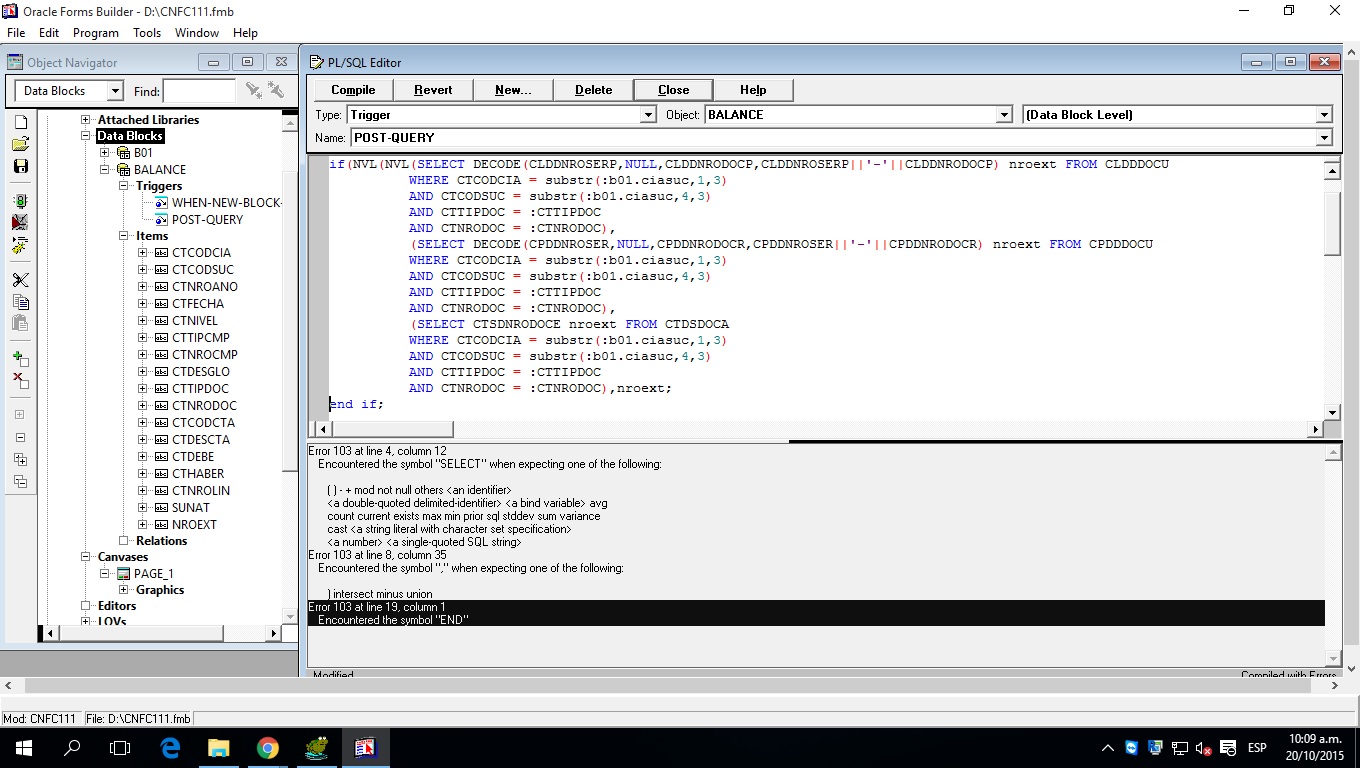Collapse the BALANCE block node
The height and width of the screenshot is (768, 1360).
[x=105, y=170]
